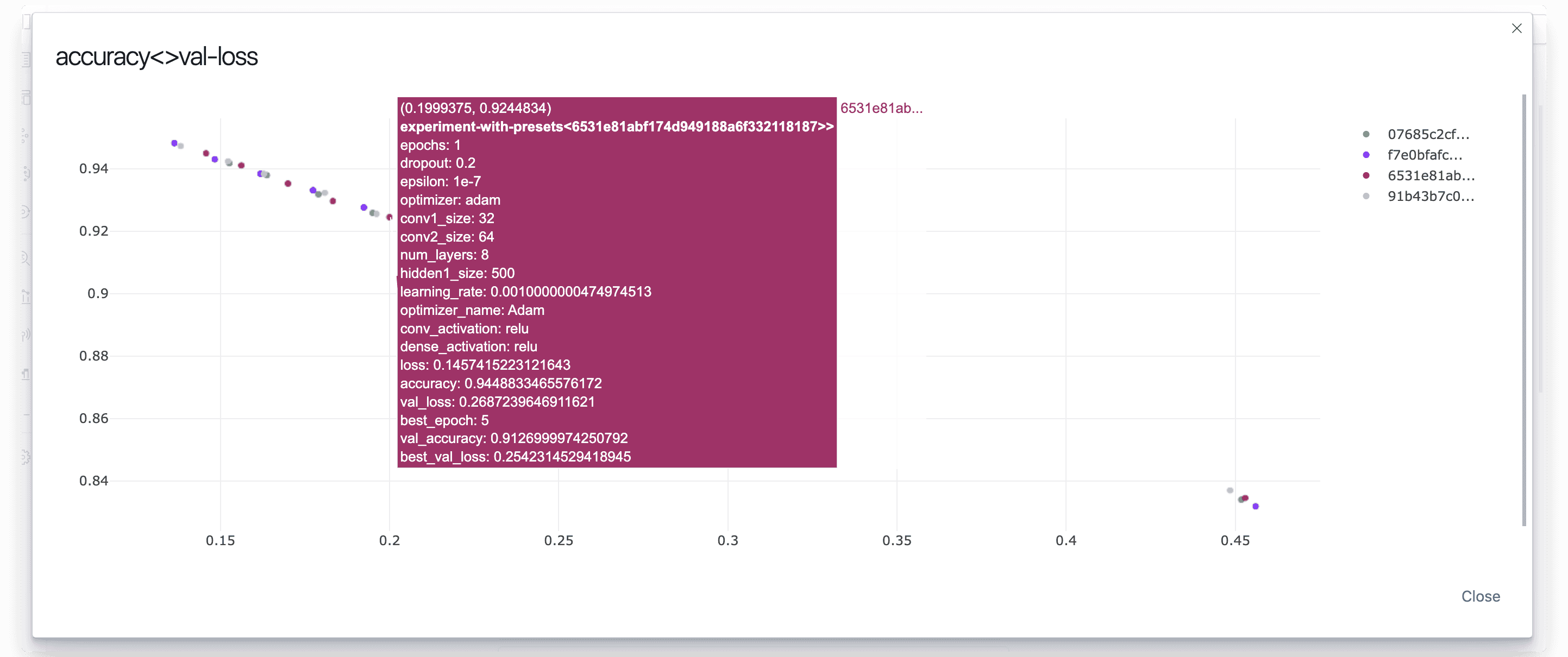Screen dimensions: 1568x657
Task: Click the monitoring signal icon in the sidebar
Action: coord(24,334)
